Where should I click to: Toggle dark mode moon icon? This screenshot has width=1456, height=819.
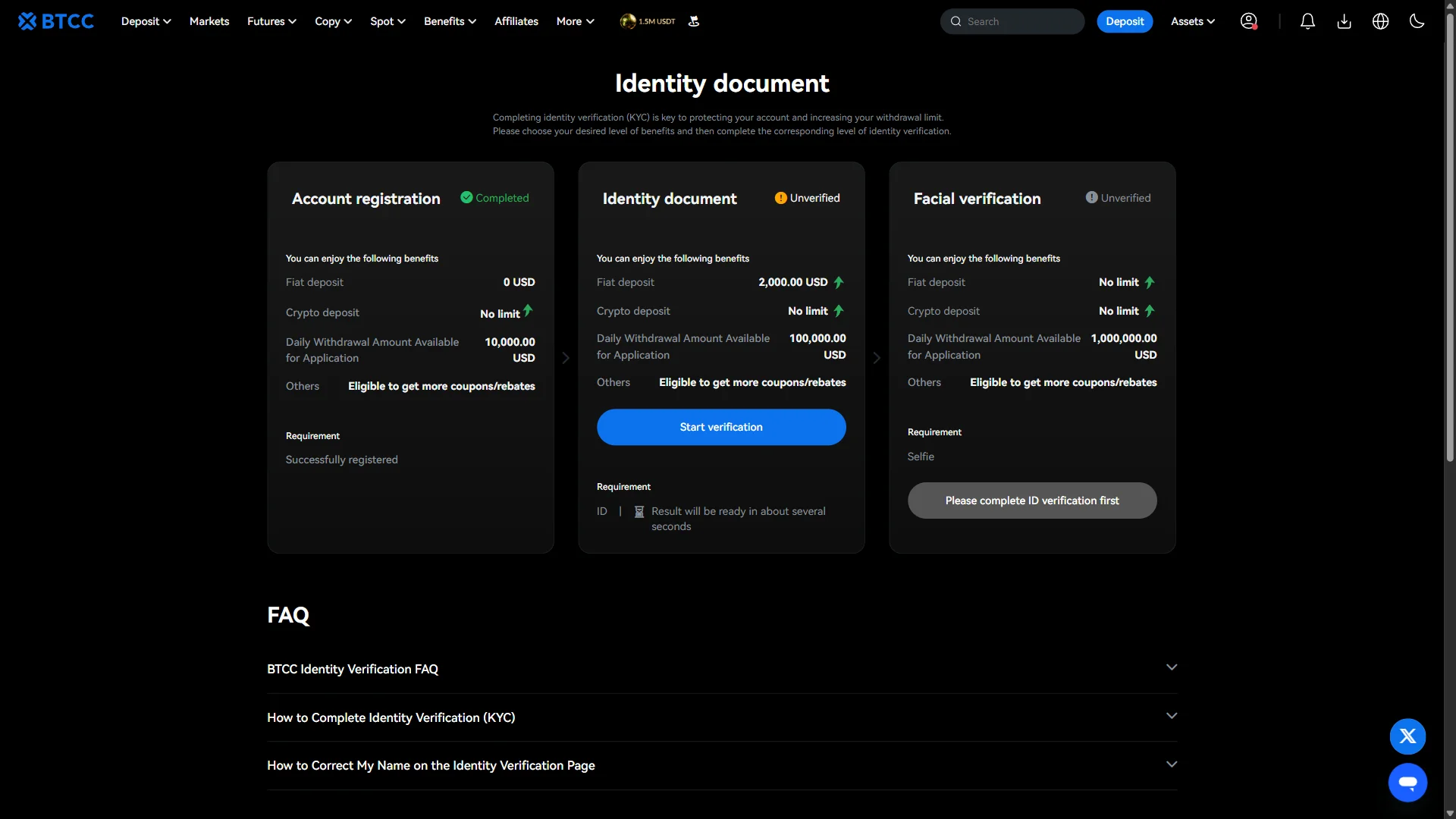1417,21
